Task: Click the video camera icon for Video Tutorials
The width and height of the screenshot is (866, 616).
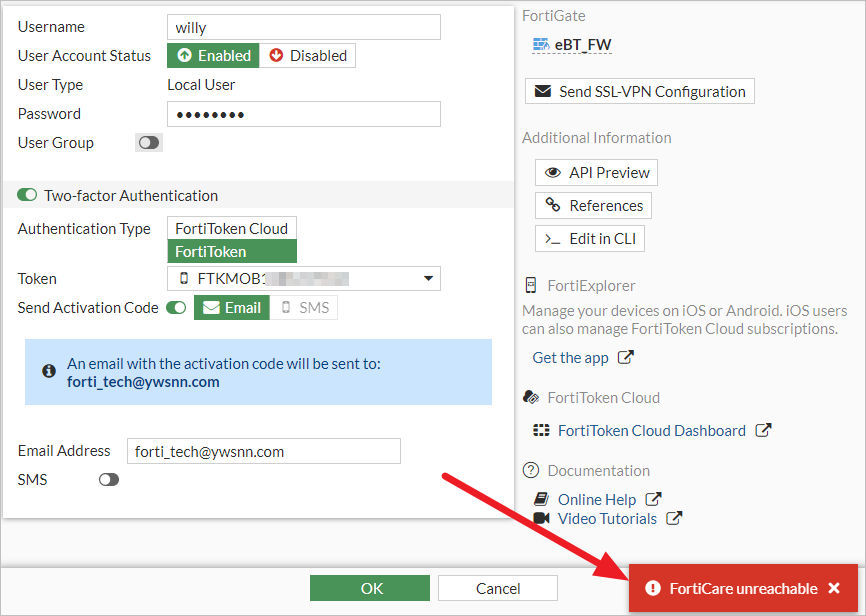Action: tap(542, 518)
